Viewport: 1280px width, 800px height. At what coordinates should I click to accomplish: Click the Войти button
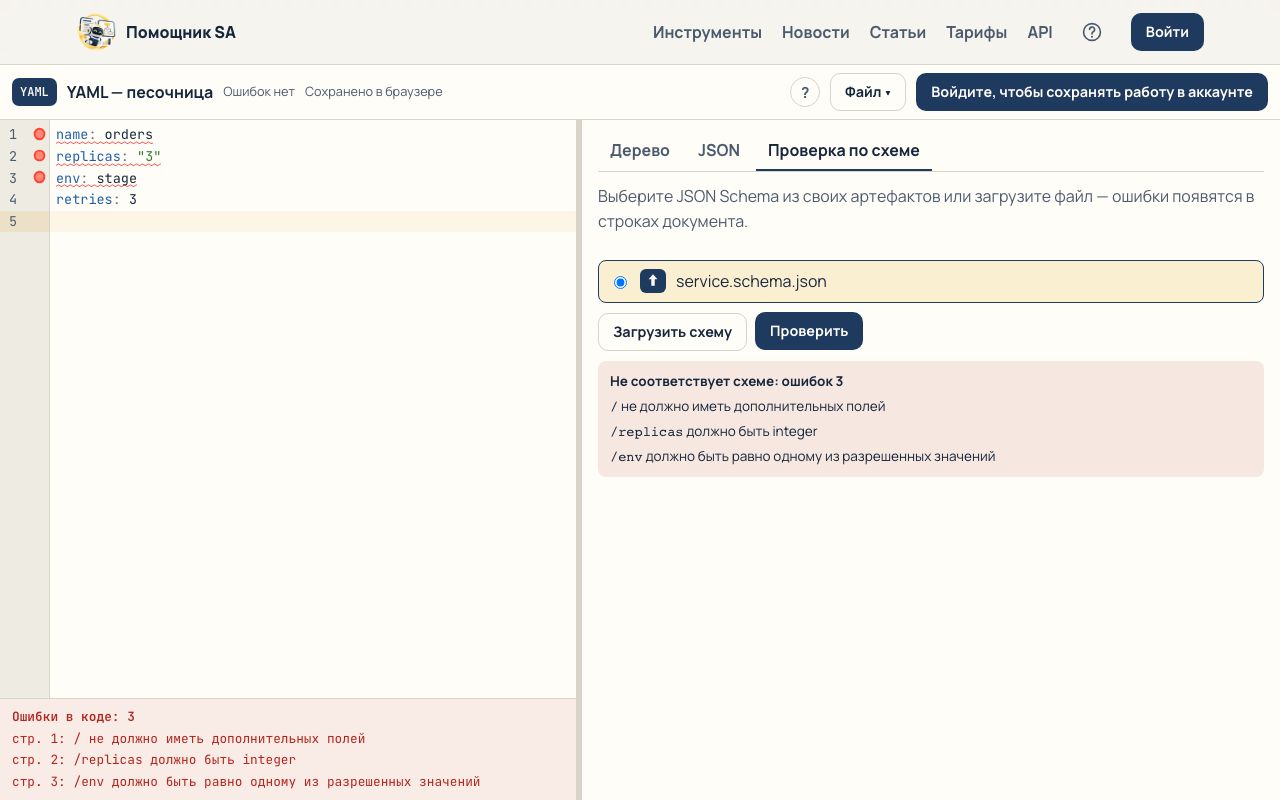coord(1167,32)
